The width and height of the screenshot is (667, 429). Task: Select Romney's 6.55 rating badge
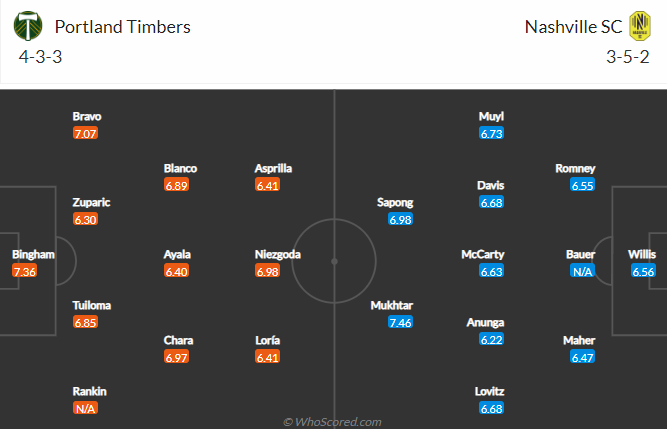(582, 185)
